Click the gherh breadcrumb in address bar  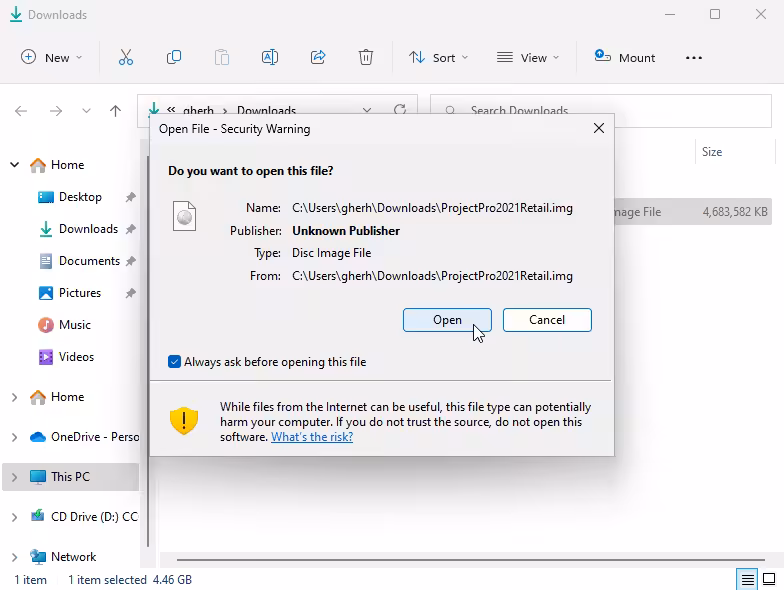198,110
